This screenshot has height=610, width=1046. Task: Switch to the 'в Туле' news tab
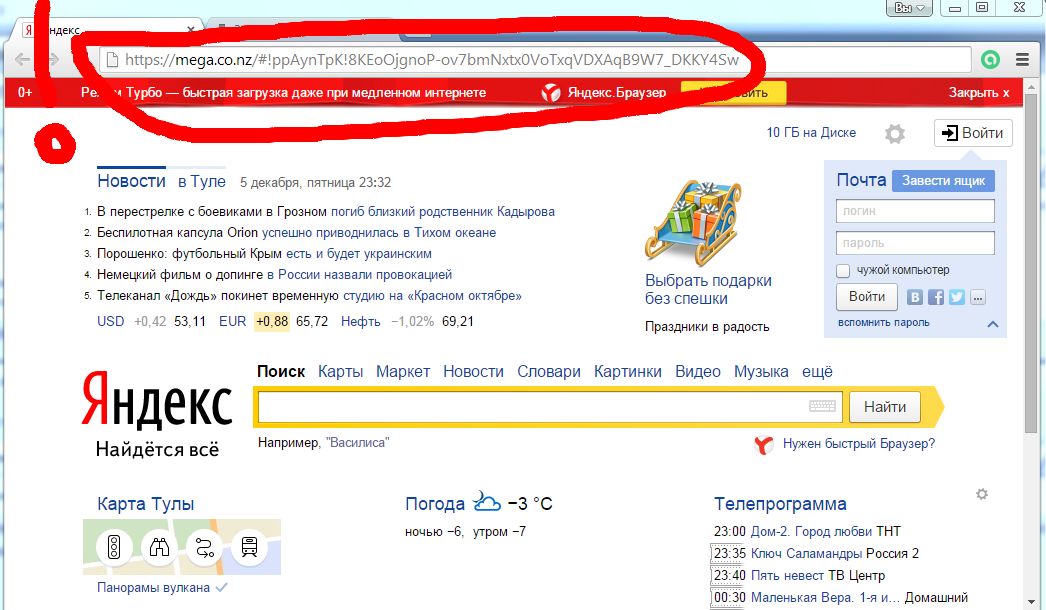point(201,182)
